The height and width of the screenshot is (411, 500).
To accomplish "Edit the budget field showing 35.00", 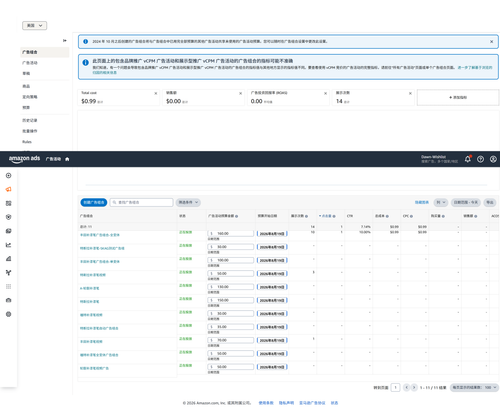I will [231, 327].
